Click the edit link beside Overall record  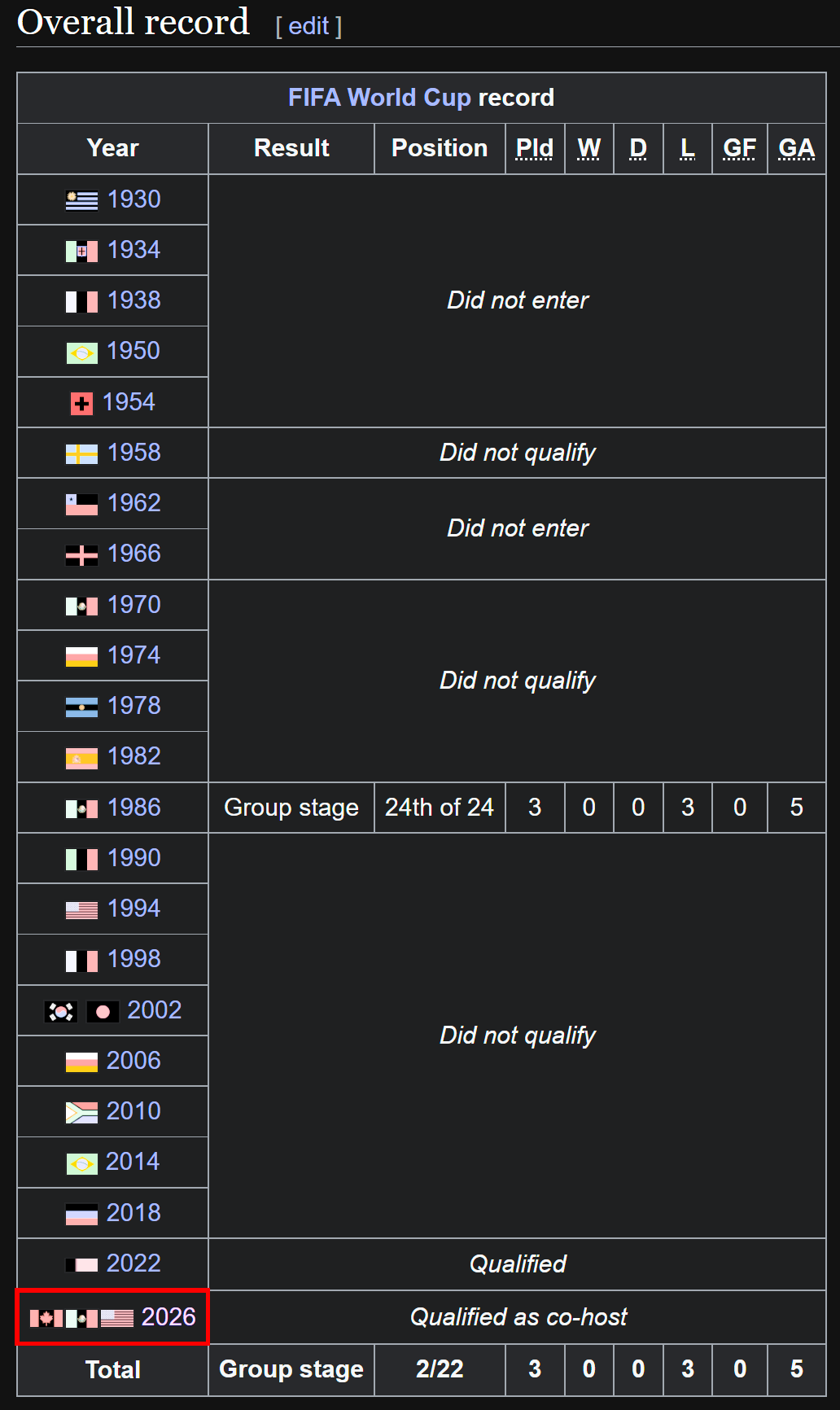click(x=308, y=26)
